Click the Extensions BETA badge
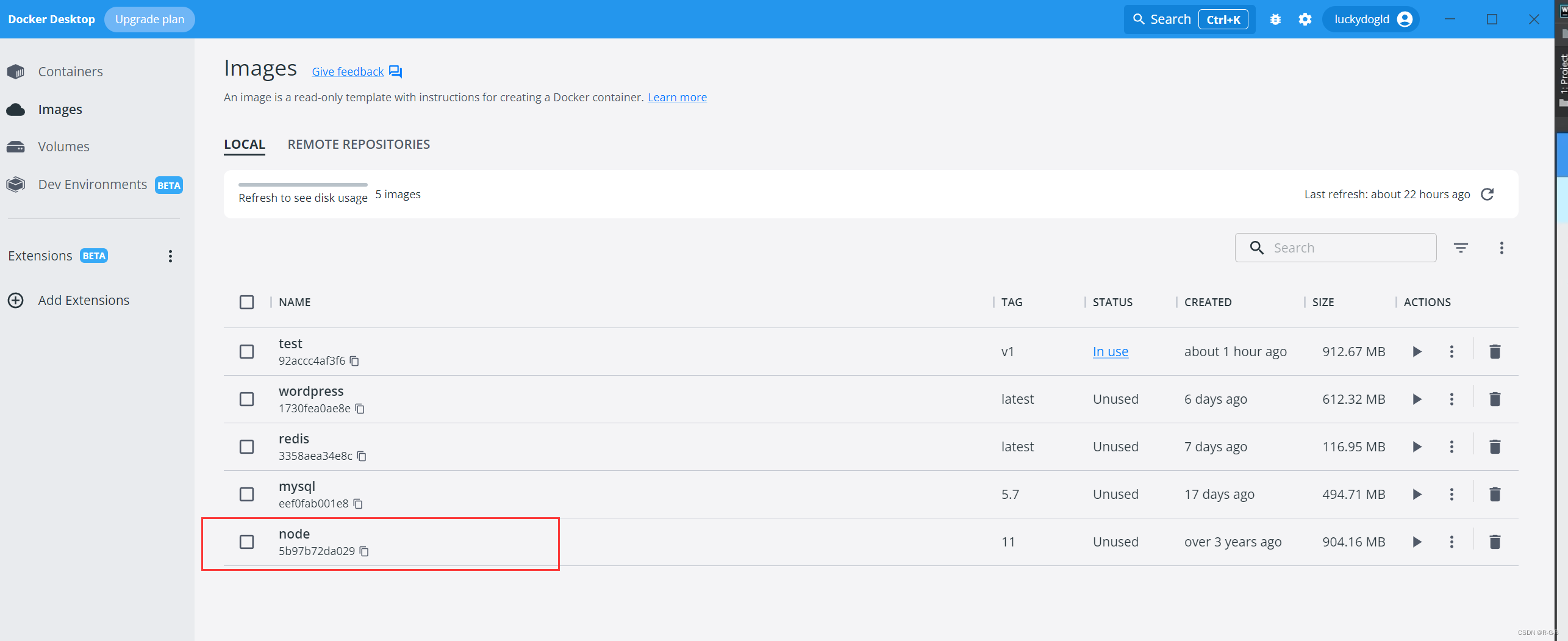Viewport: 1568px width, 641px height. pos(94,256)
